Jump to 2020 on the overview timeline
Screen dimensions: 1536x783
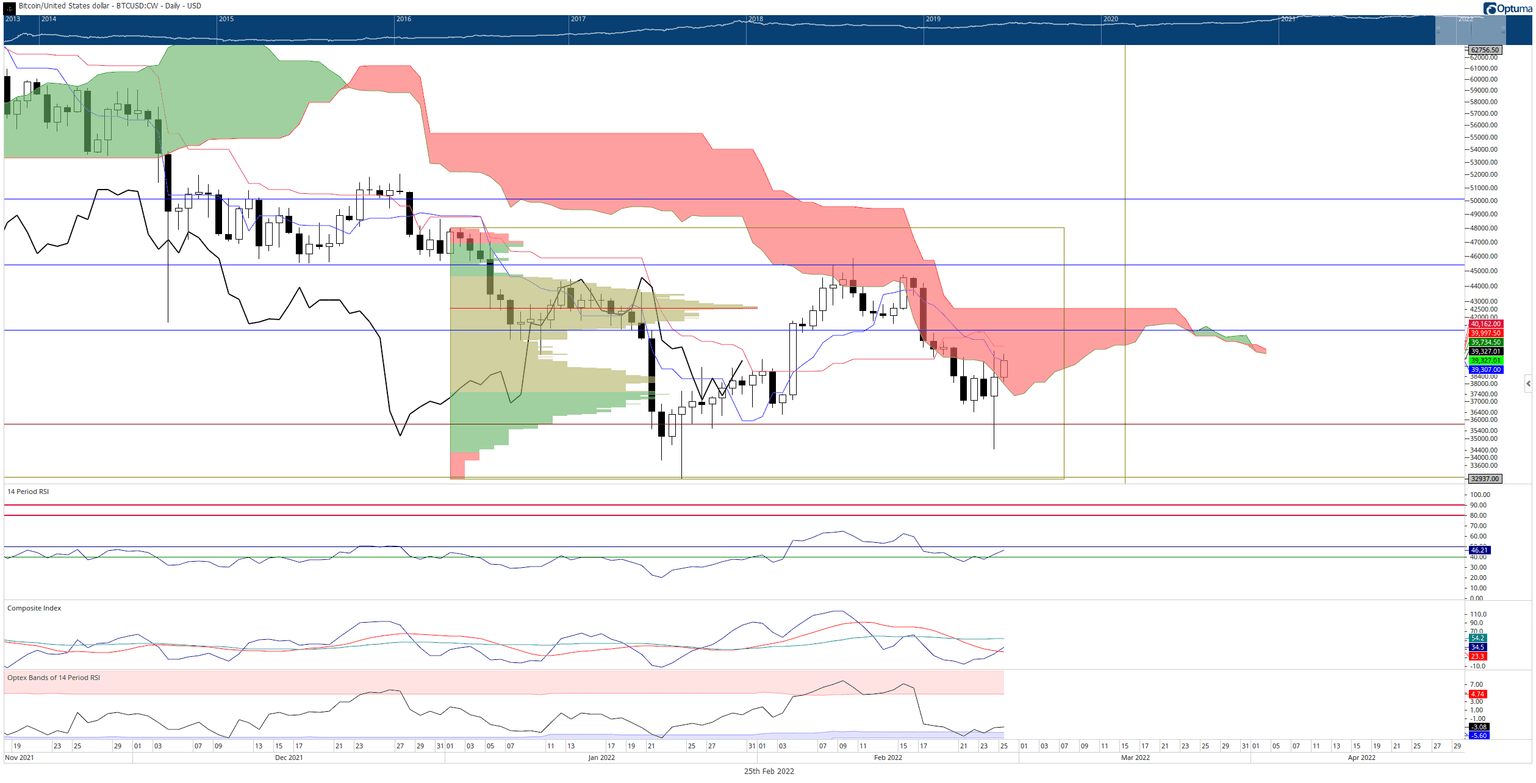point(1111,19)
